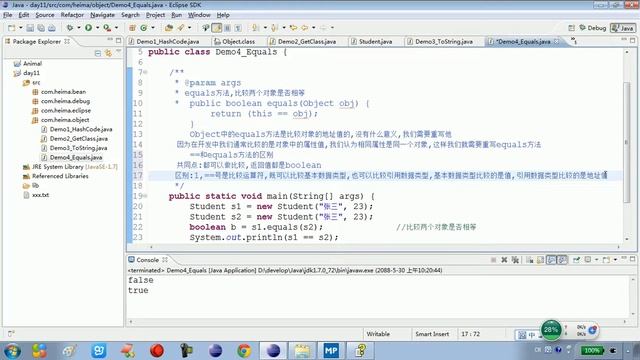Select Demo3_ToString.java in Package Explorer
640x360 pixels.
74,148
